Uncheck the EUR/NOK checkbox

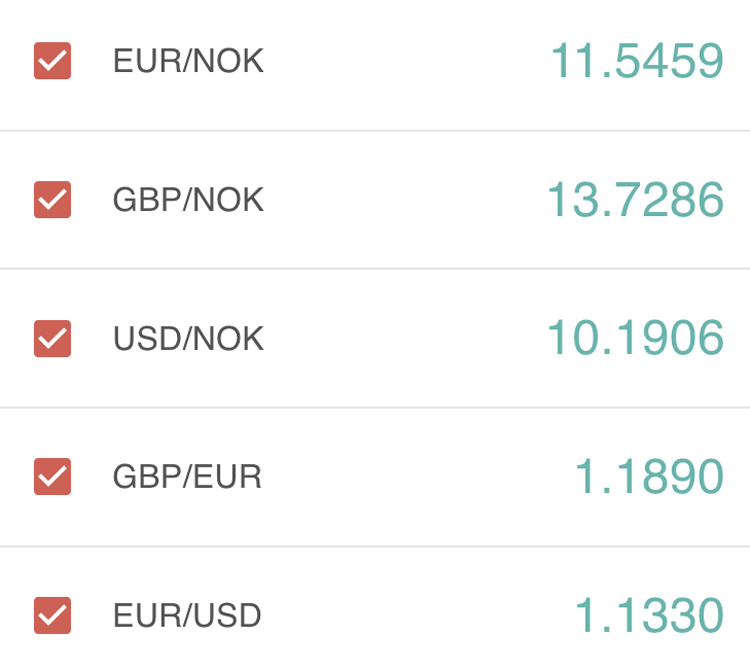[52, 61]
